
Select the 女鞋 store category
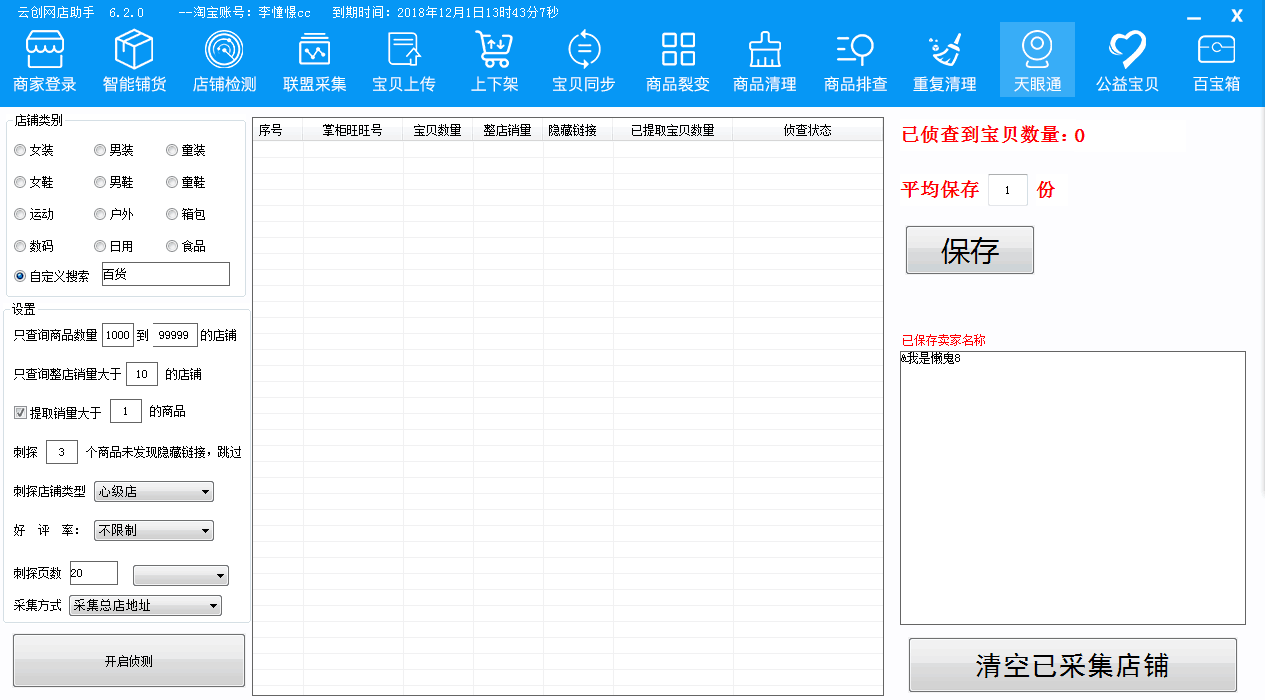point(34,182)
